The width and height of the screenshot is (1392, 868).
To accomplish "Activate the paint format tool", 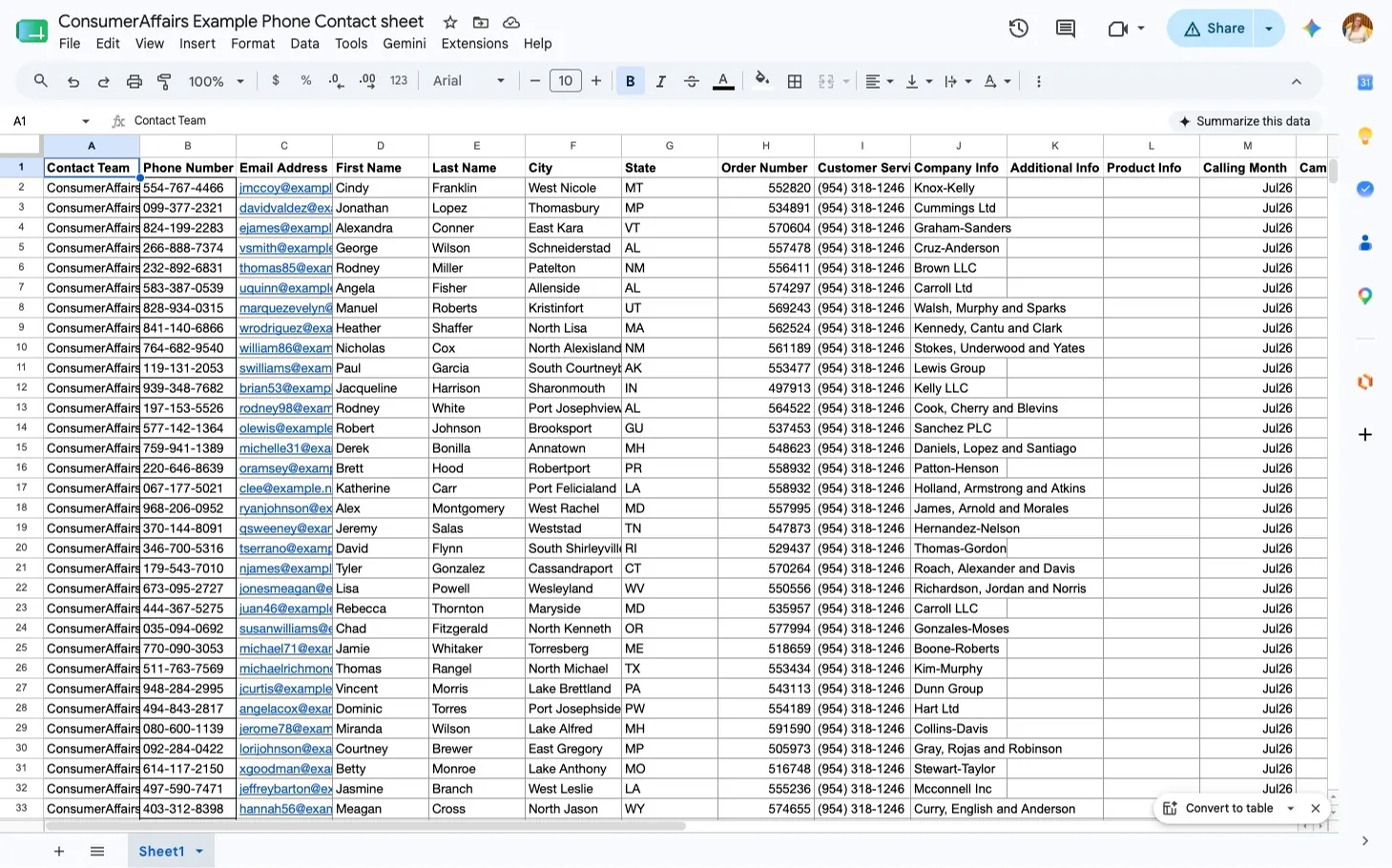I will 164,81.
